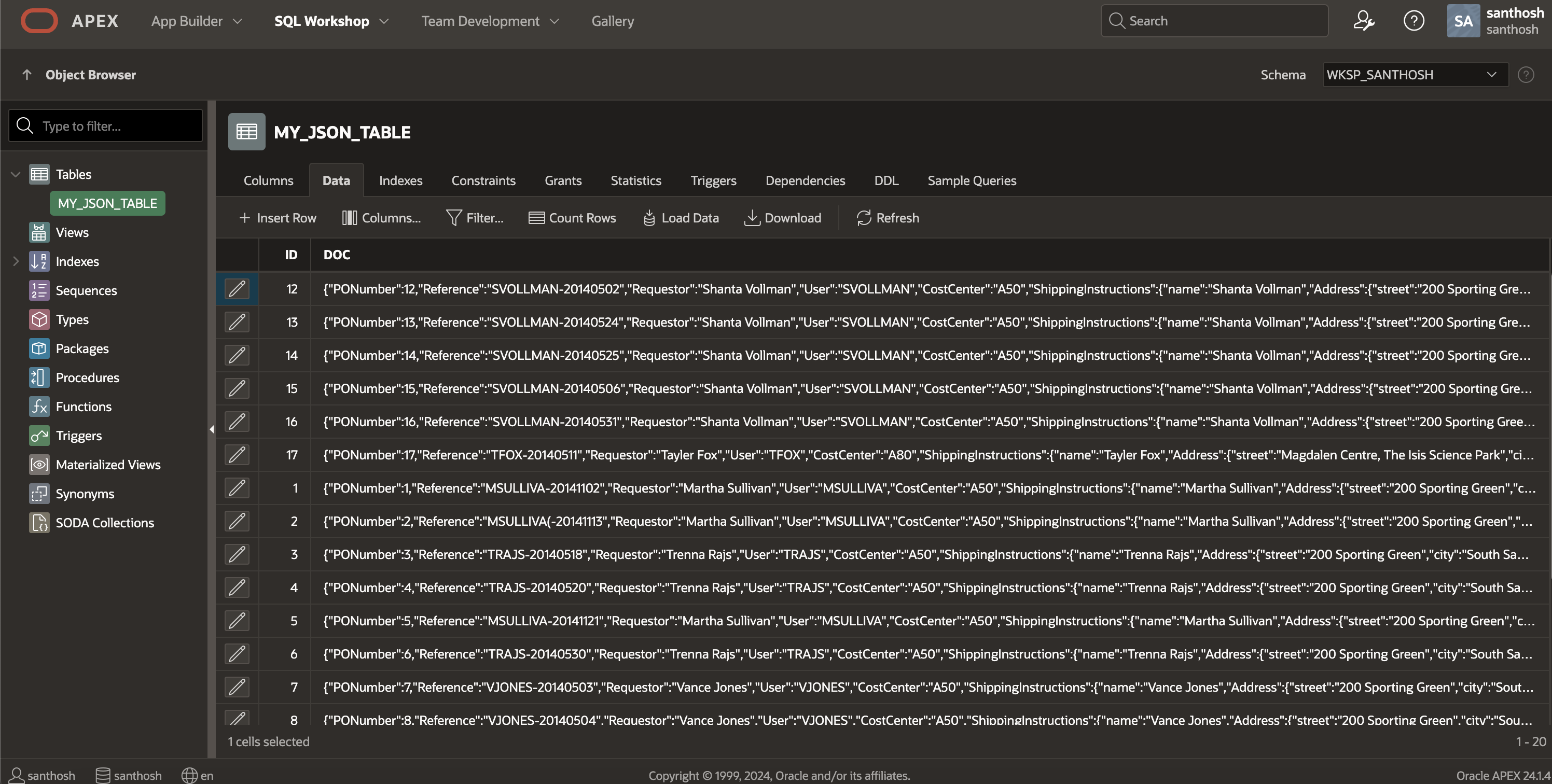Click the Oracle APEX logo icon
This screenshot has width=1552, height=784.
[x=39, y=21]
